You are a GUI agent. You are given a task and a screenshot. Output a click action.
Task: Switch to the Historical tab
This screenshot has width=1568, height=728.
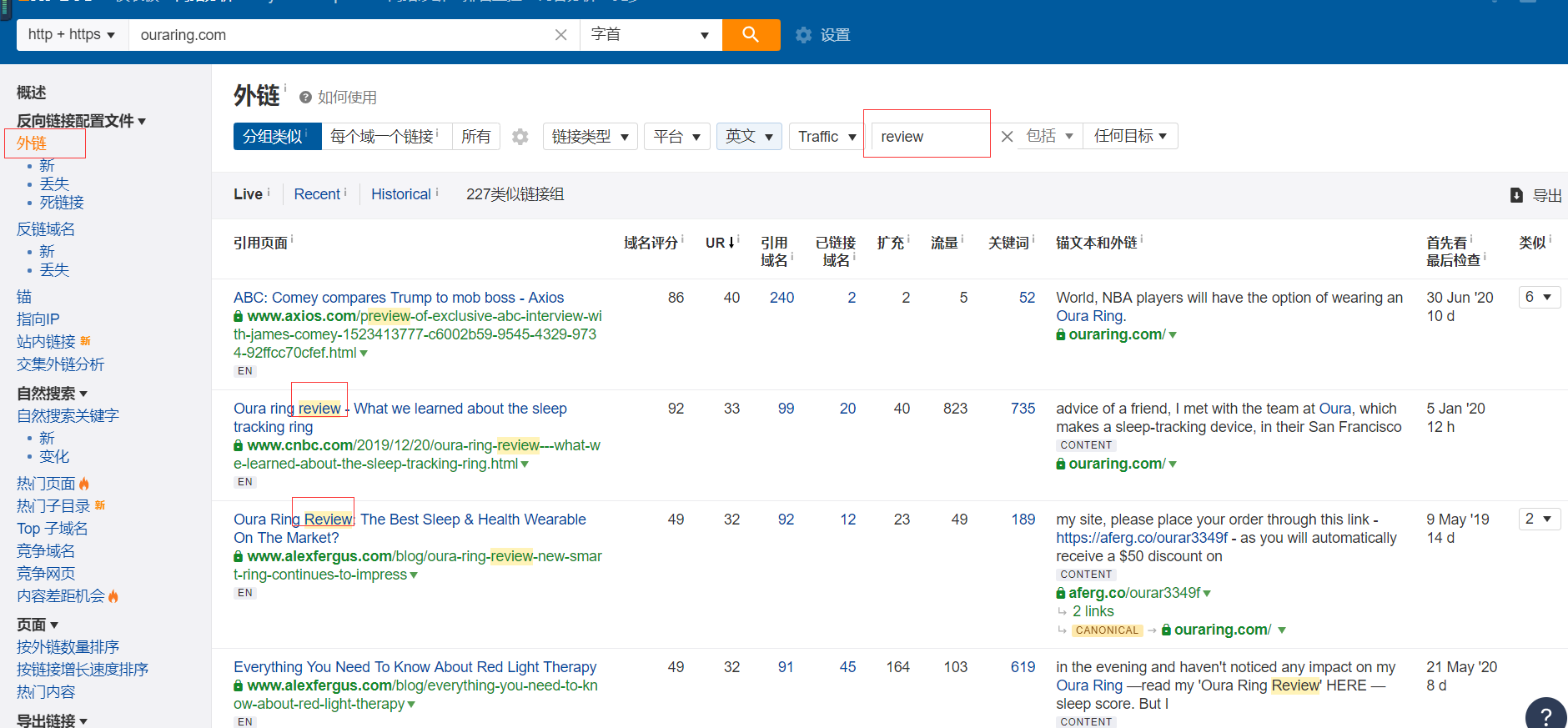pyautogui.click(x=401, y=194)
